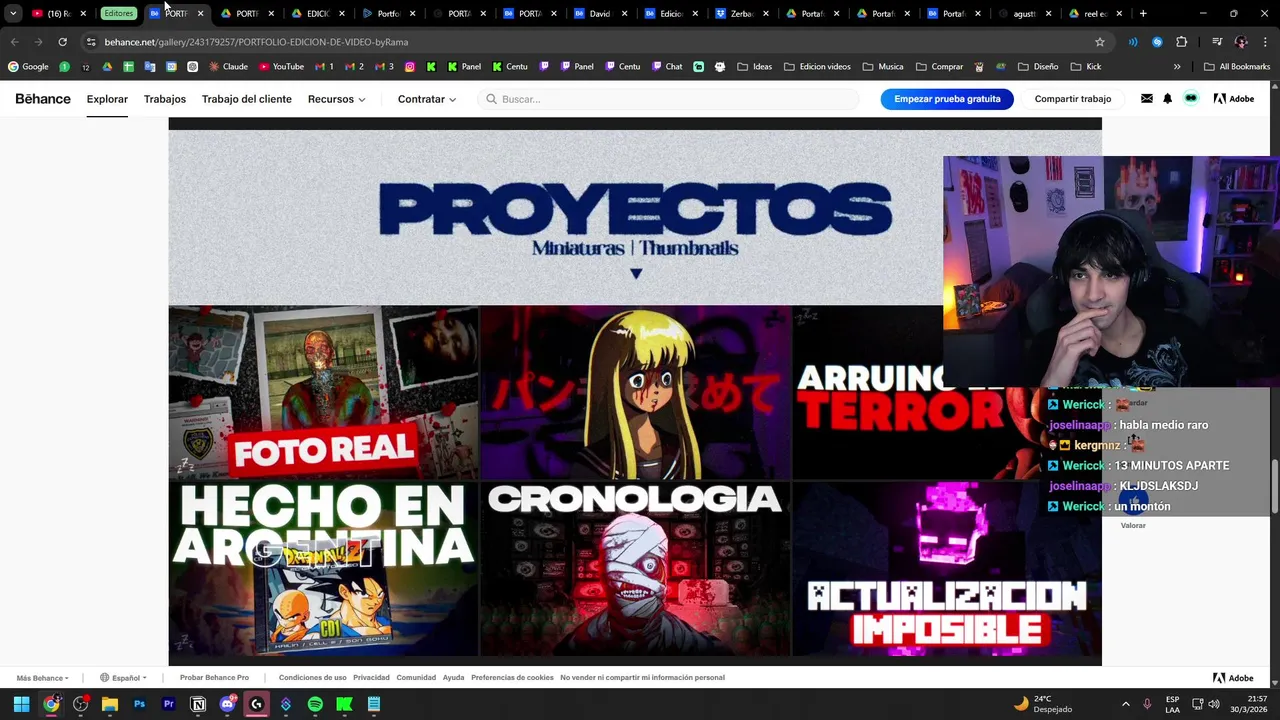Switch to the agusti browser tab
This screenshot has width=1280, height=720.
pos(1025,14)
